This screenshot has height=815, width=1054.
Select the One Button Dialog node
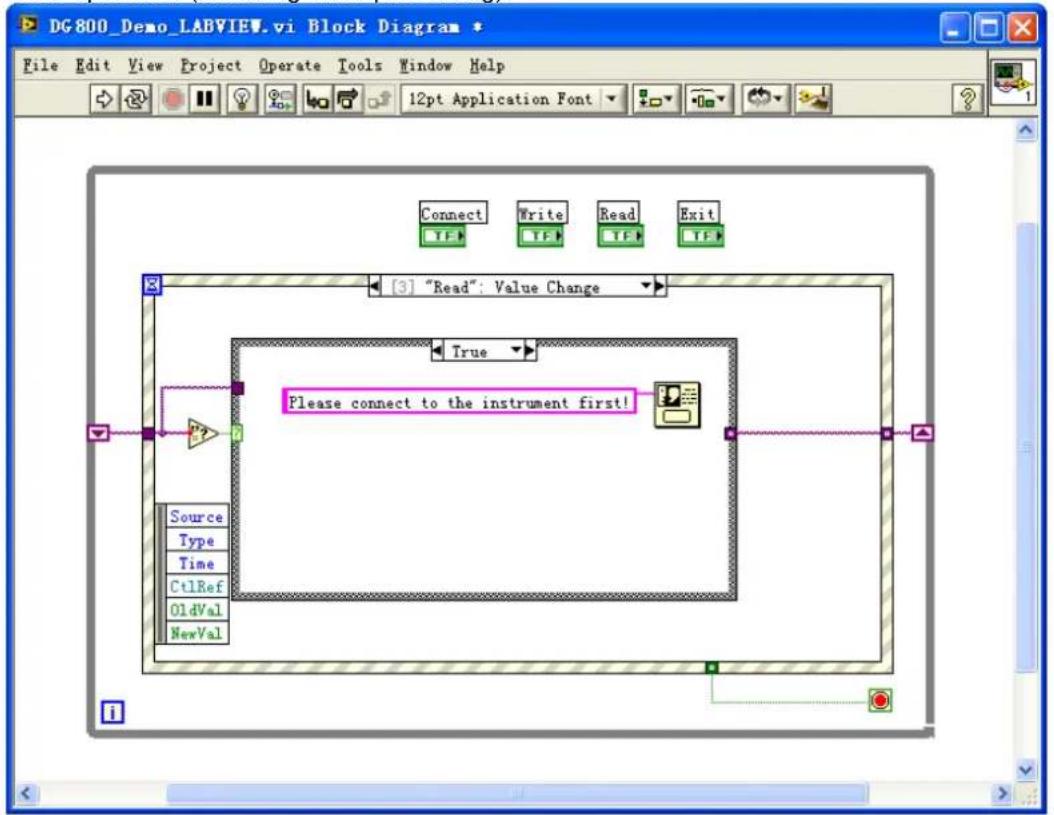[x=677, y=405]
